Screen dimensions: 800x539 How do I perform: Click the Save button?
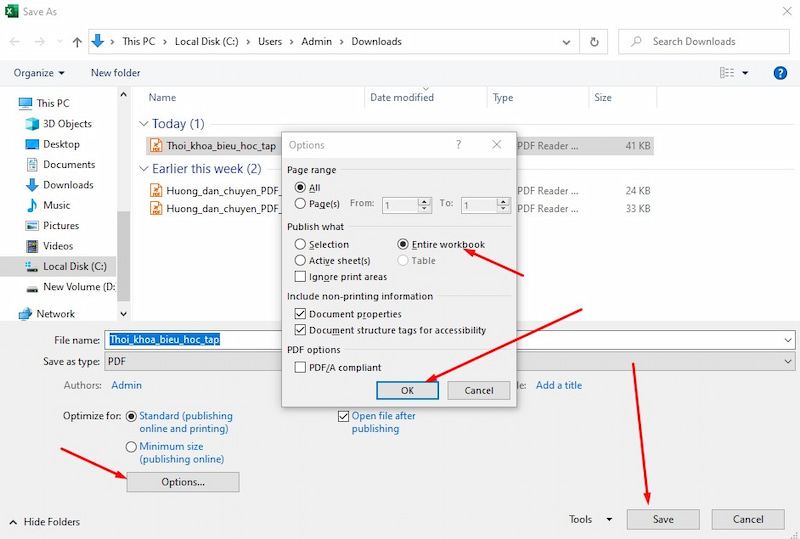click(x=663, y=520)
